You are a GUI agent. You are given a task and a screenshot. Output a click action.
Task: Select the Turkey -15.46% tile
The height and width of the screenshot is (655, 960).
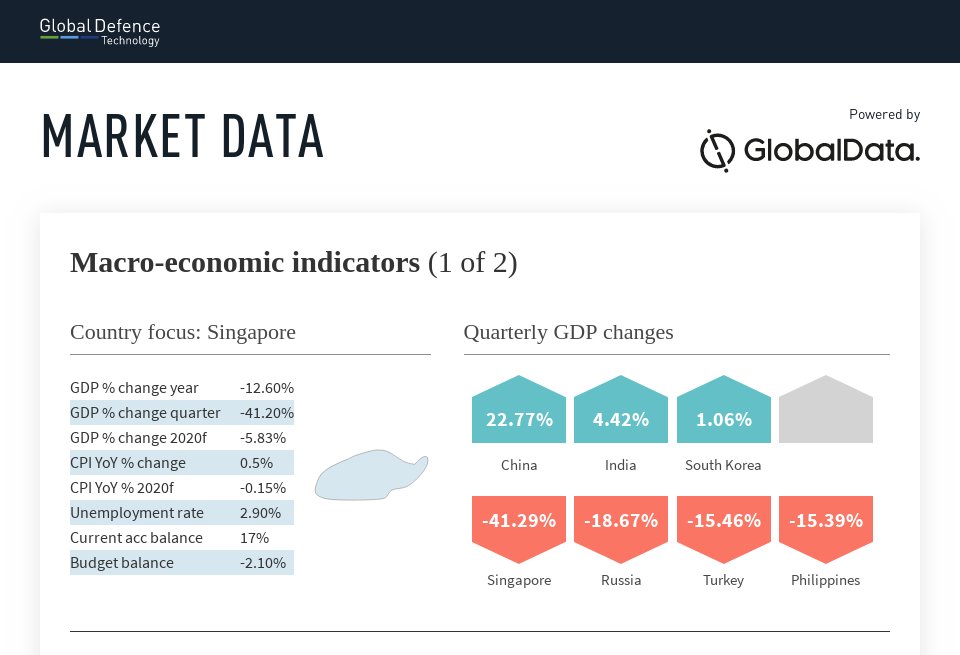(724, 530)
